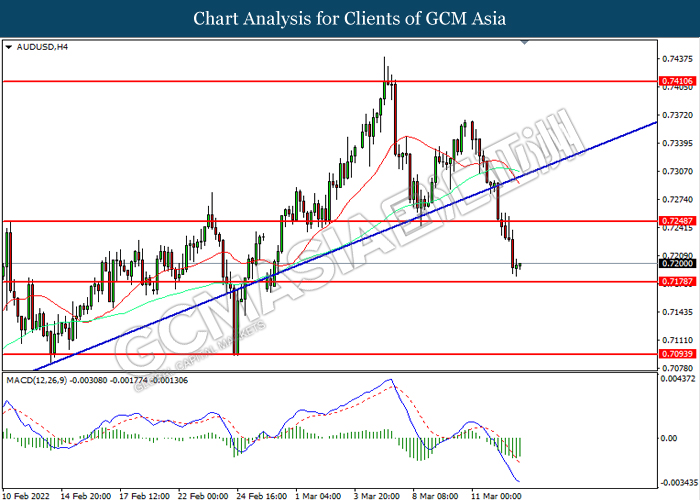Click the 0.71435 price axis value
The width and height of the screenshot is (700, 500).
click(677, 312)
